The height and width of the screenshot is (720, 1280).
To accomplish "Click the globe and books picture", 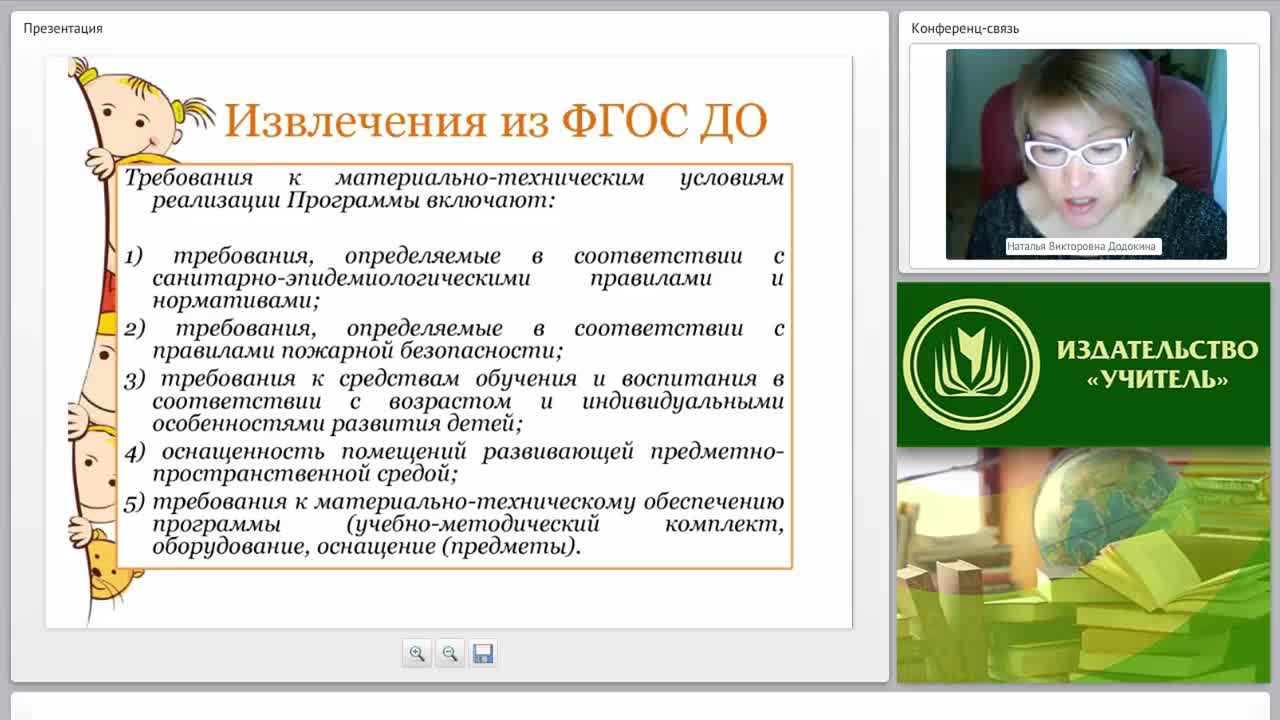I will [1083, 565].
